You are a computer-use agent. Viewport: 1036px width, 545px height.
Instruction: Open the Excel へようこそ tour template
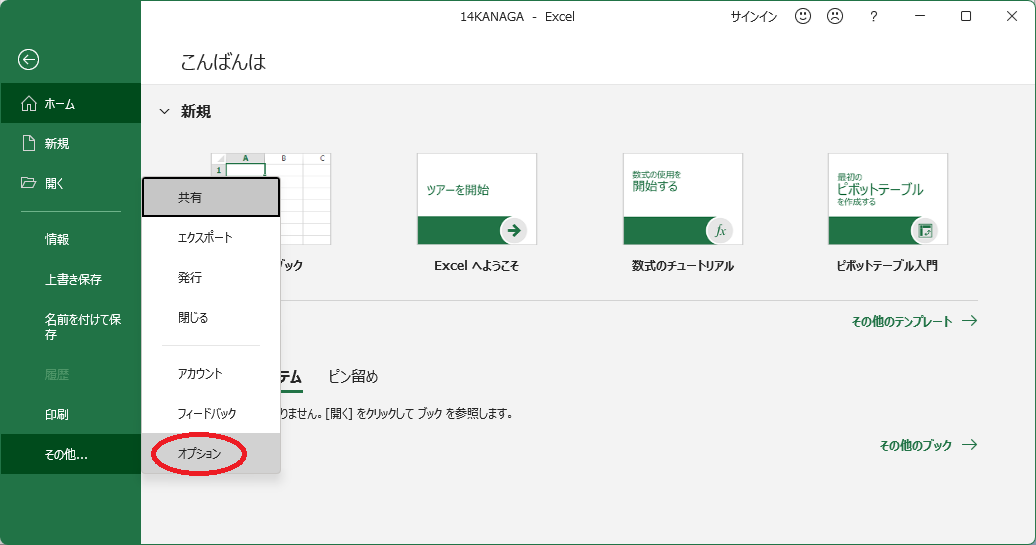click(476, 199)
